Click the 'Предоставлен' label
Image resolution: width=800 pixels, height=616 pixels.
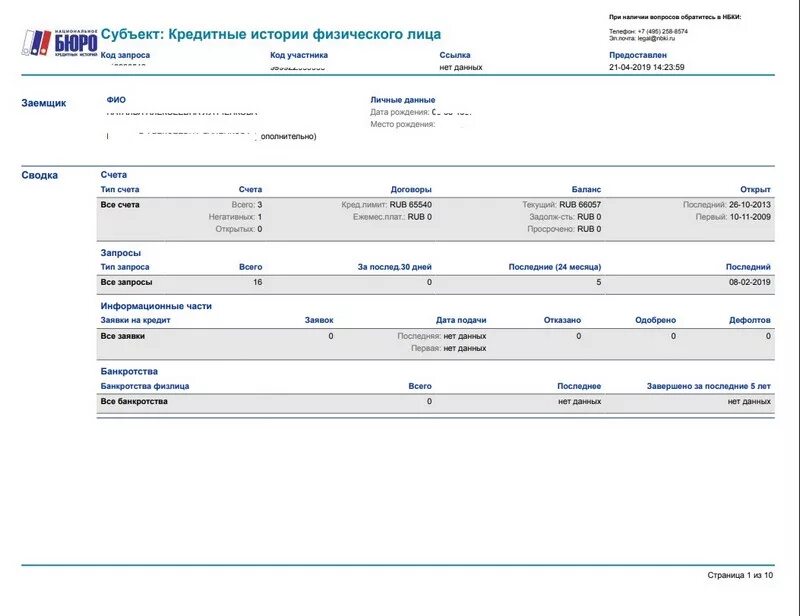tap(638, 55)
